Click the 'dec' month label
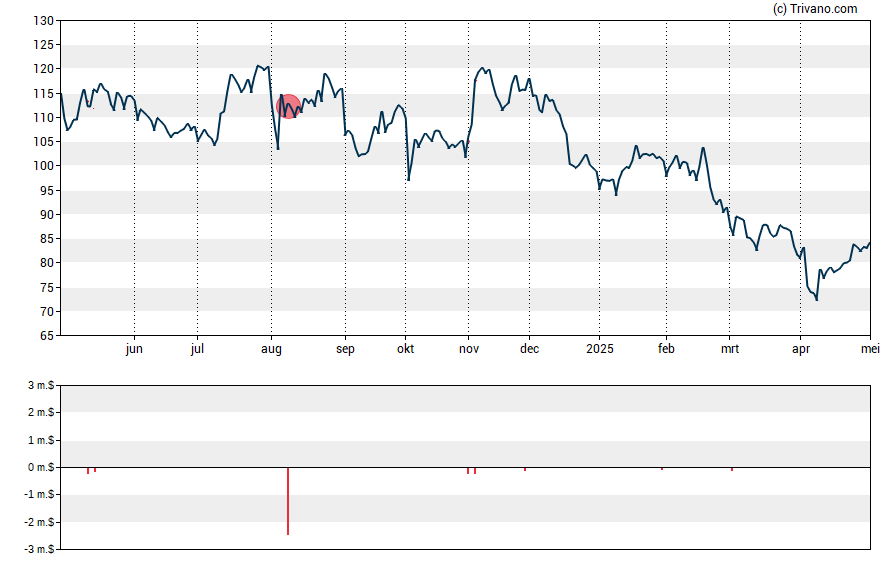 coord(530,349)
